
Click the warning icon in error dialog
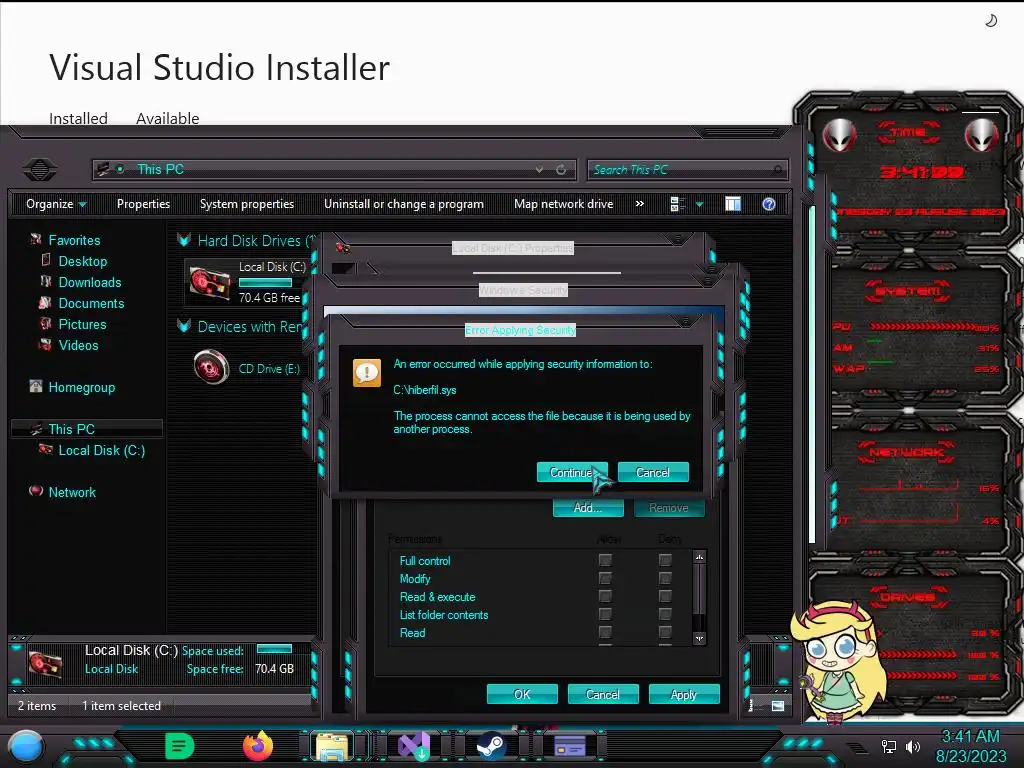[367, 373]
